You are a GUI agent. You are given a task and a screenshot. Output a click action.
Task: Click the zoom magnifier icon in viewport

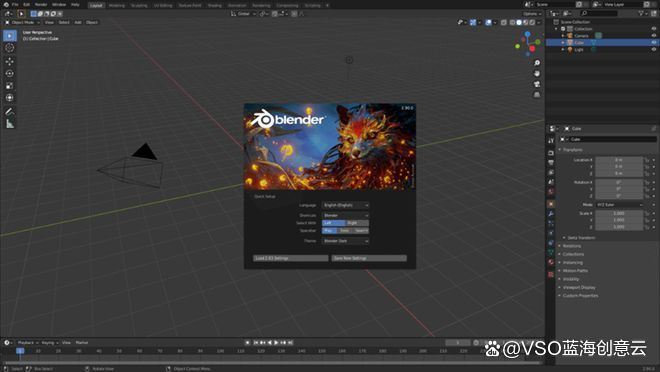click(x=537, y=63)
